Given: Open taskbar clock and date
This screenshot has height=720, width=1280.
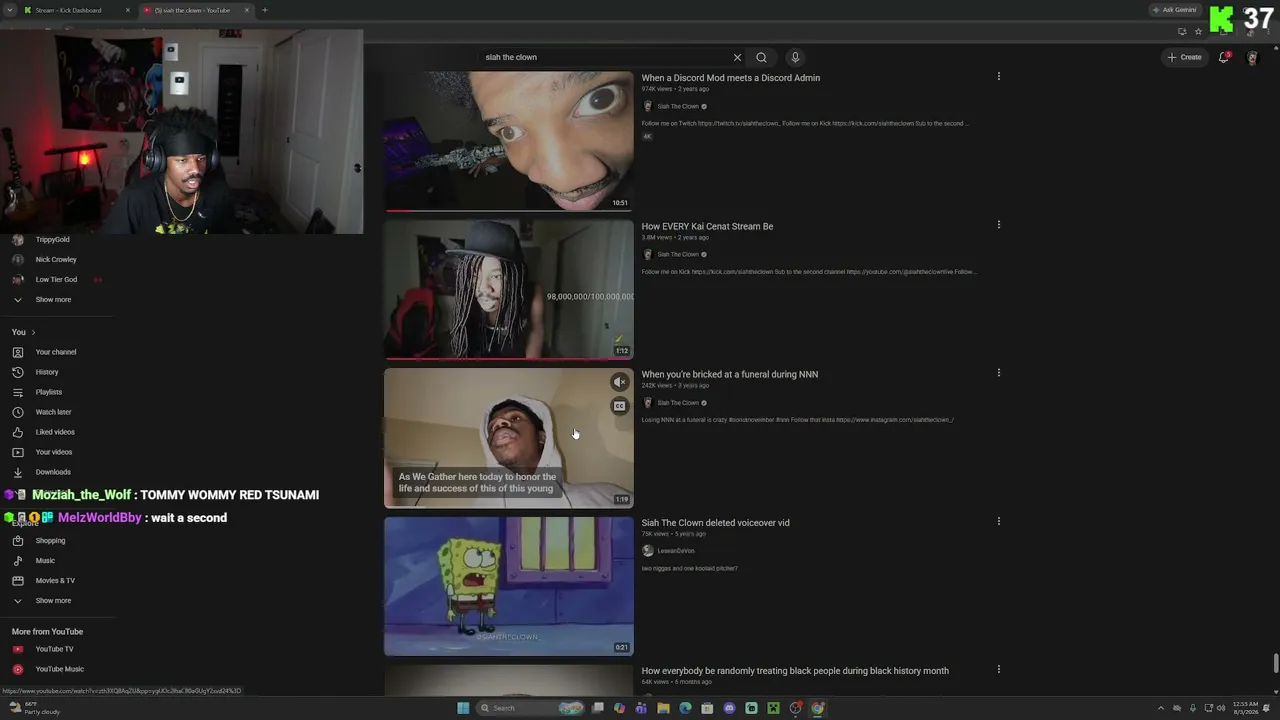Looking at the screenshot, I should tap(1246, 708).
